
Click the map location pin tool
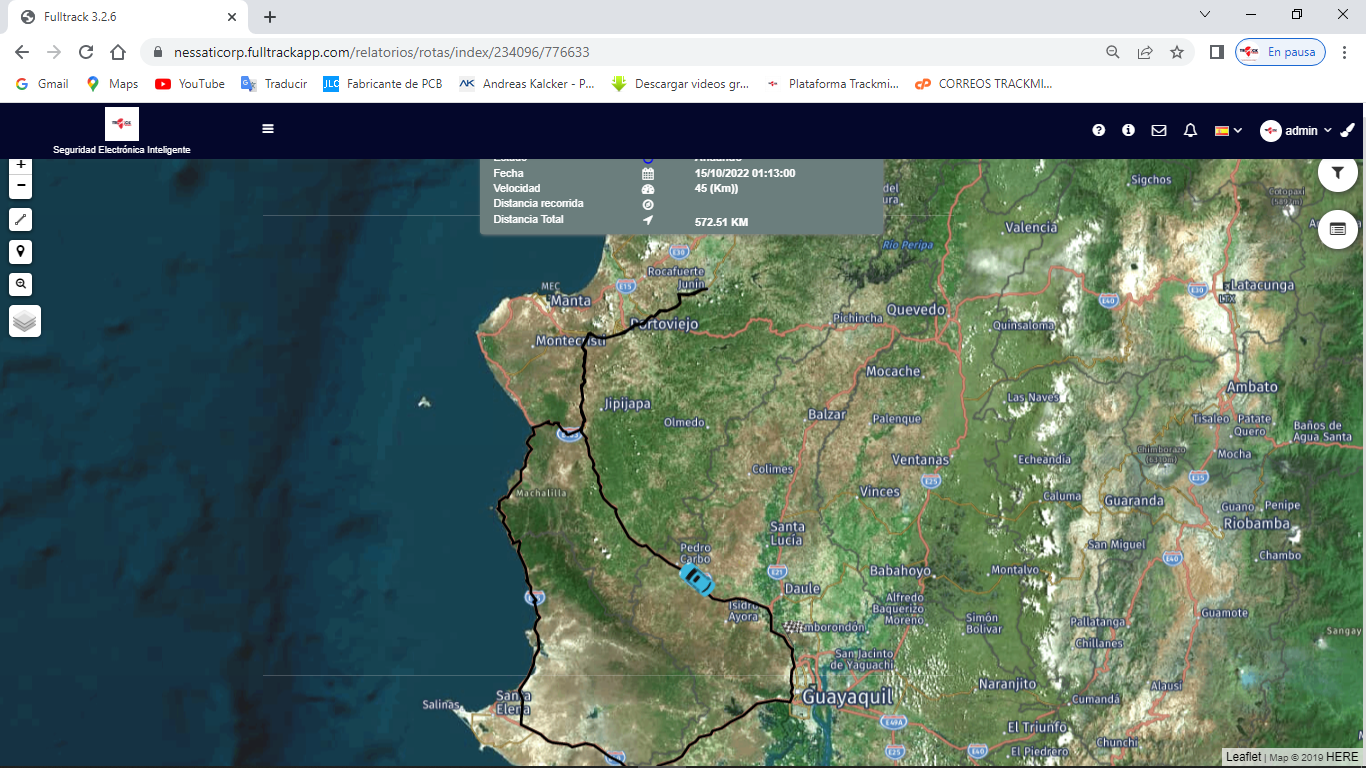point(21,252)
